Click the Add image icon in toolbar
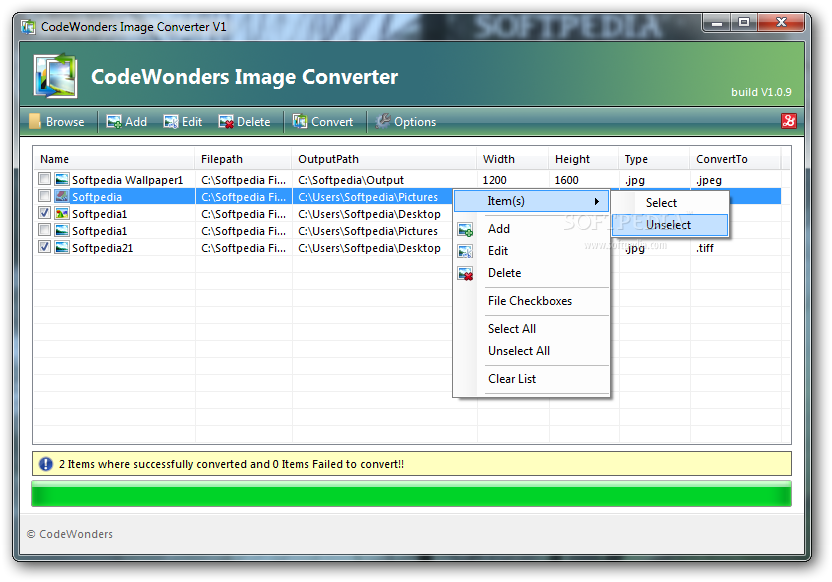The height and width of the screenshot is (582, 832). tap(114, 122)
